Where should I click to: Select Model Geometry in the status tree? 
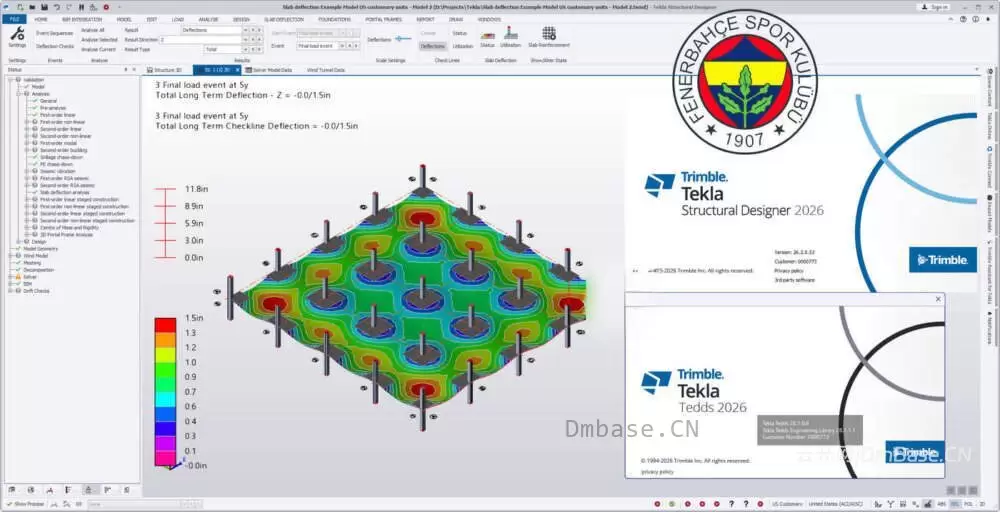(x=40, y=249)
